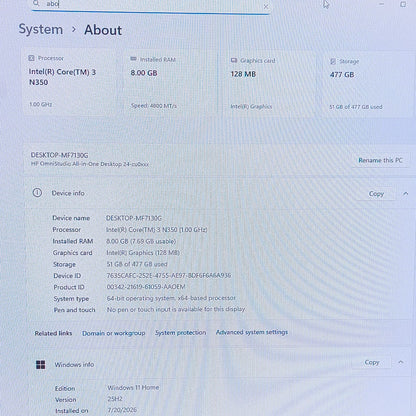Select the DESKTOP-MF7130G PC name heading
Image resolution: width=416 pixels, height=416 pixels.
point(59,155)
